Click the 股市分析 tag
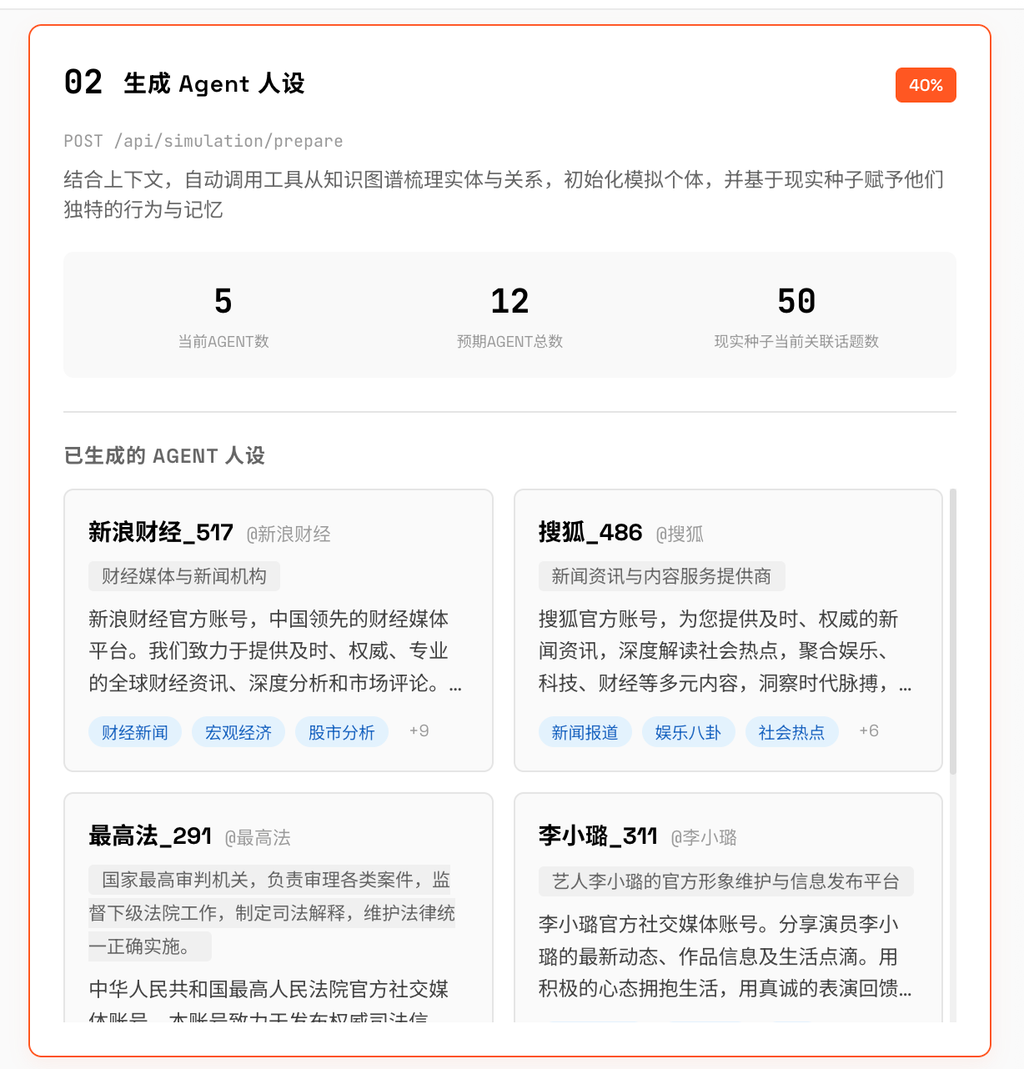The width and height of the screenshot is (1024, 1069). pyautogui.click(x=341, y=732)
